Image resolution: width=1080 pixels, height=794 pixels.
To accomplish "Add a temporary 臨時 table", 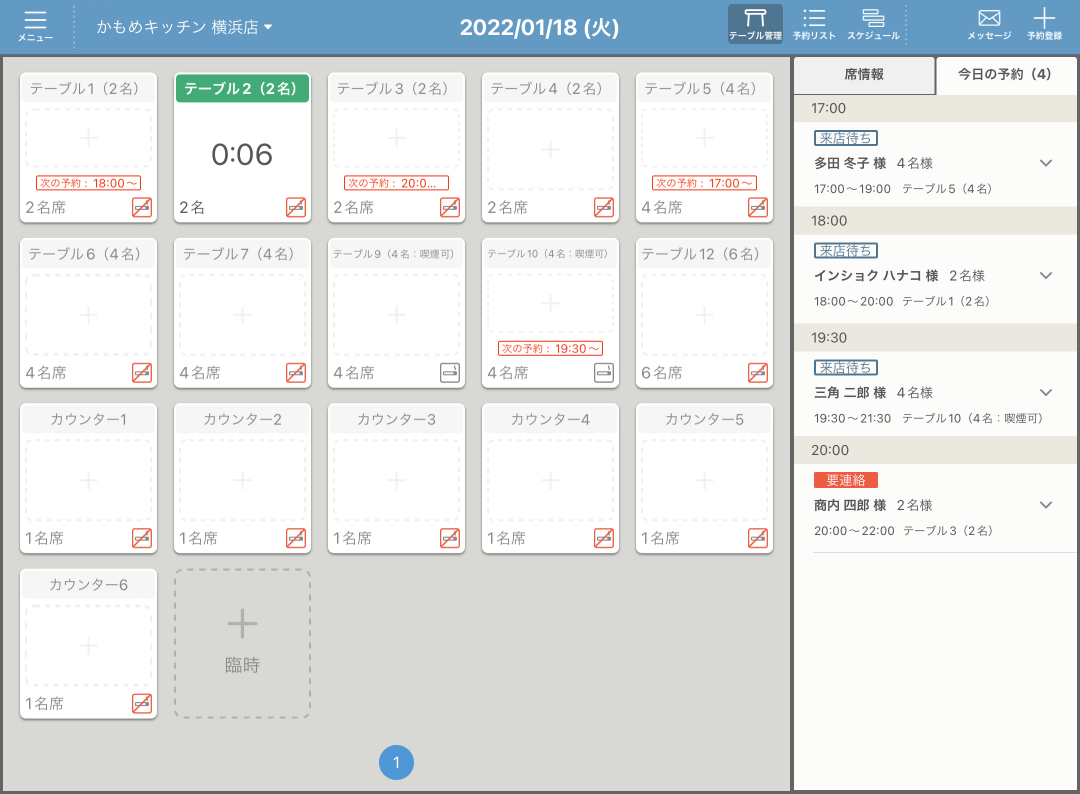I will click(242, 643).
